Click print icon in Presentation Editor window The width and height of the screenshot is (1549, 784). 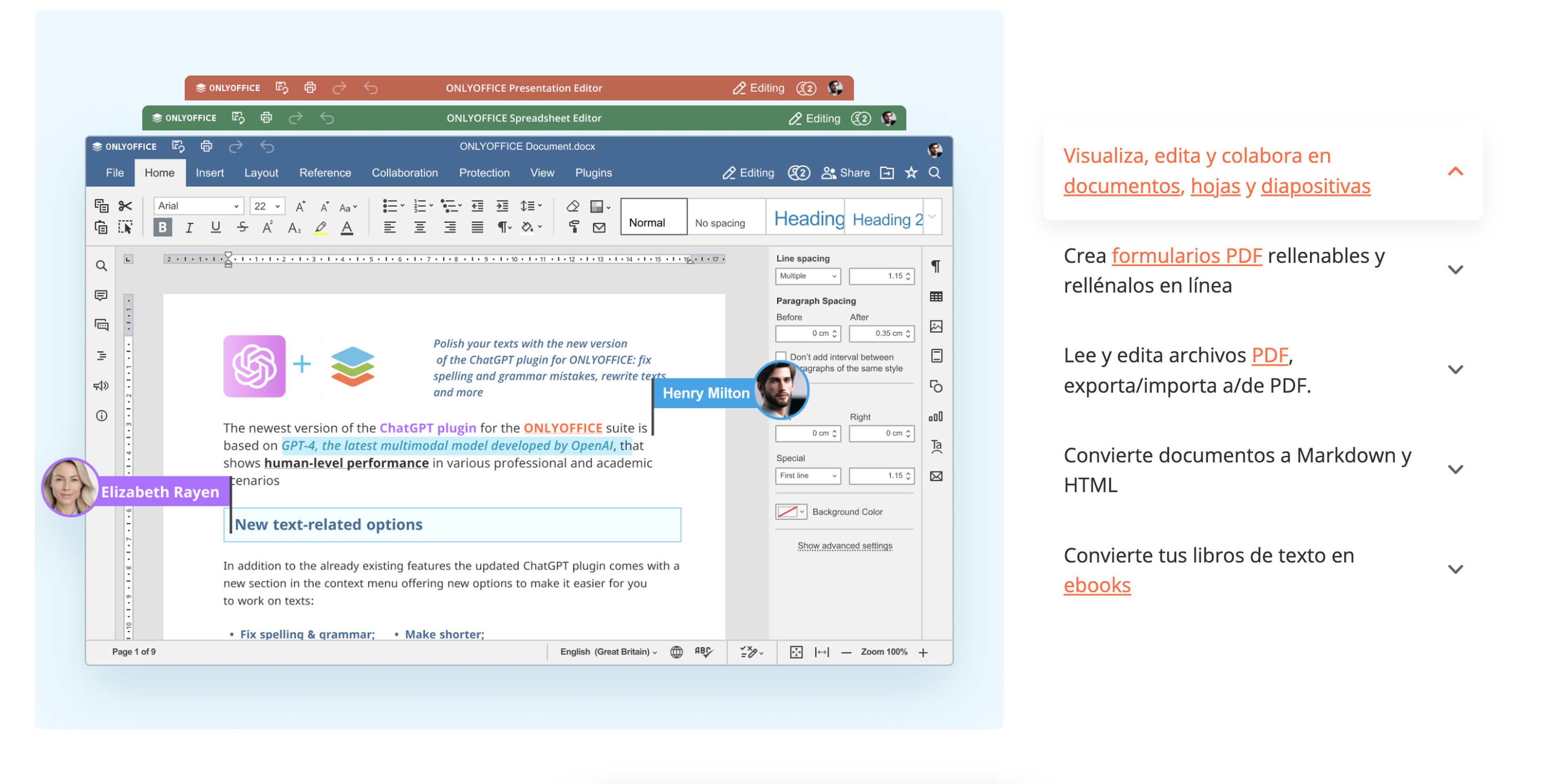point(310,88)
